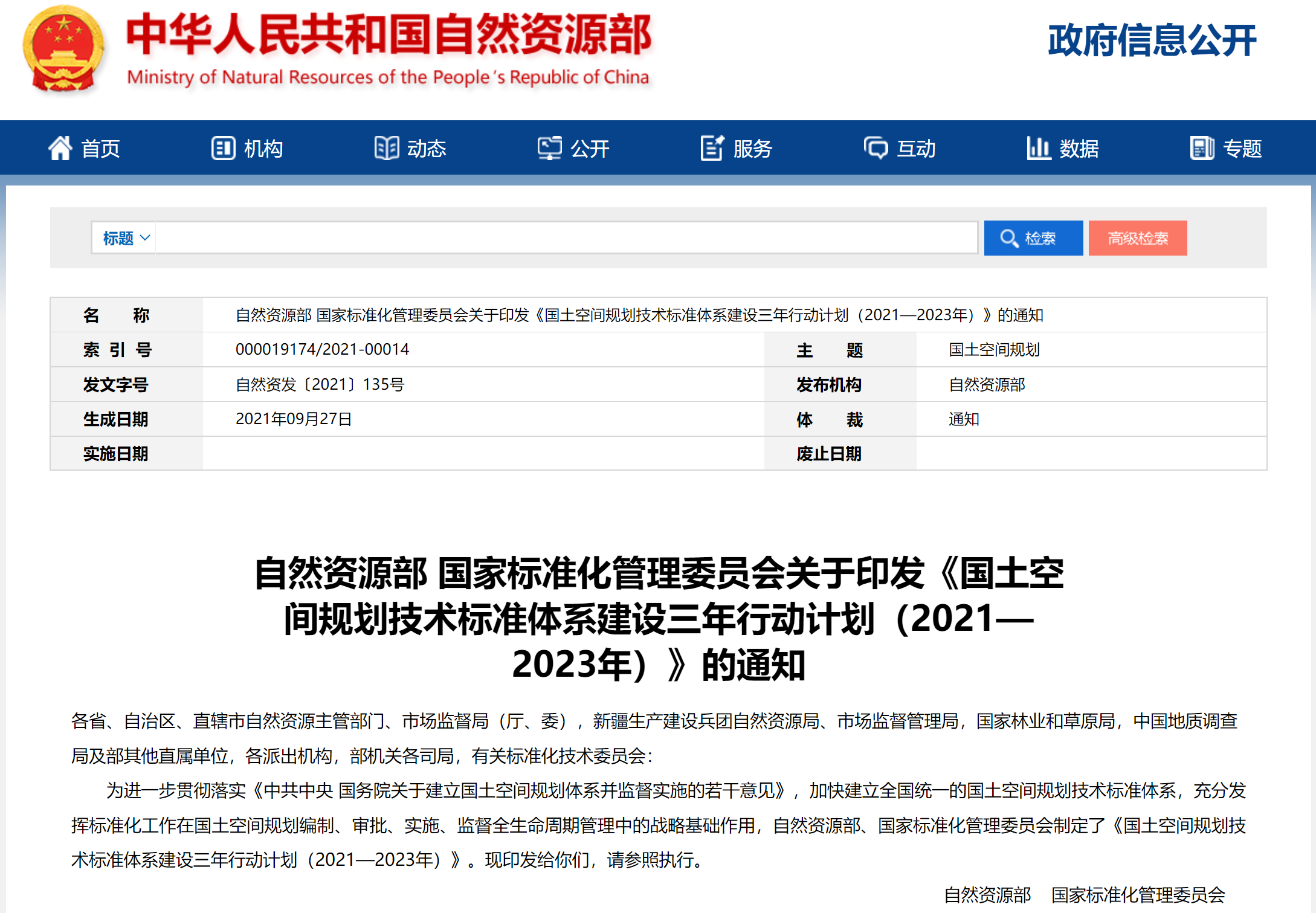Click the topic value 国土空间规划
Viewport: 1316px width, 913px height.
pyautogui.click(x=994, y=350)
